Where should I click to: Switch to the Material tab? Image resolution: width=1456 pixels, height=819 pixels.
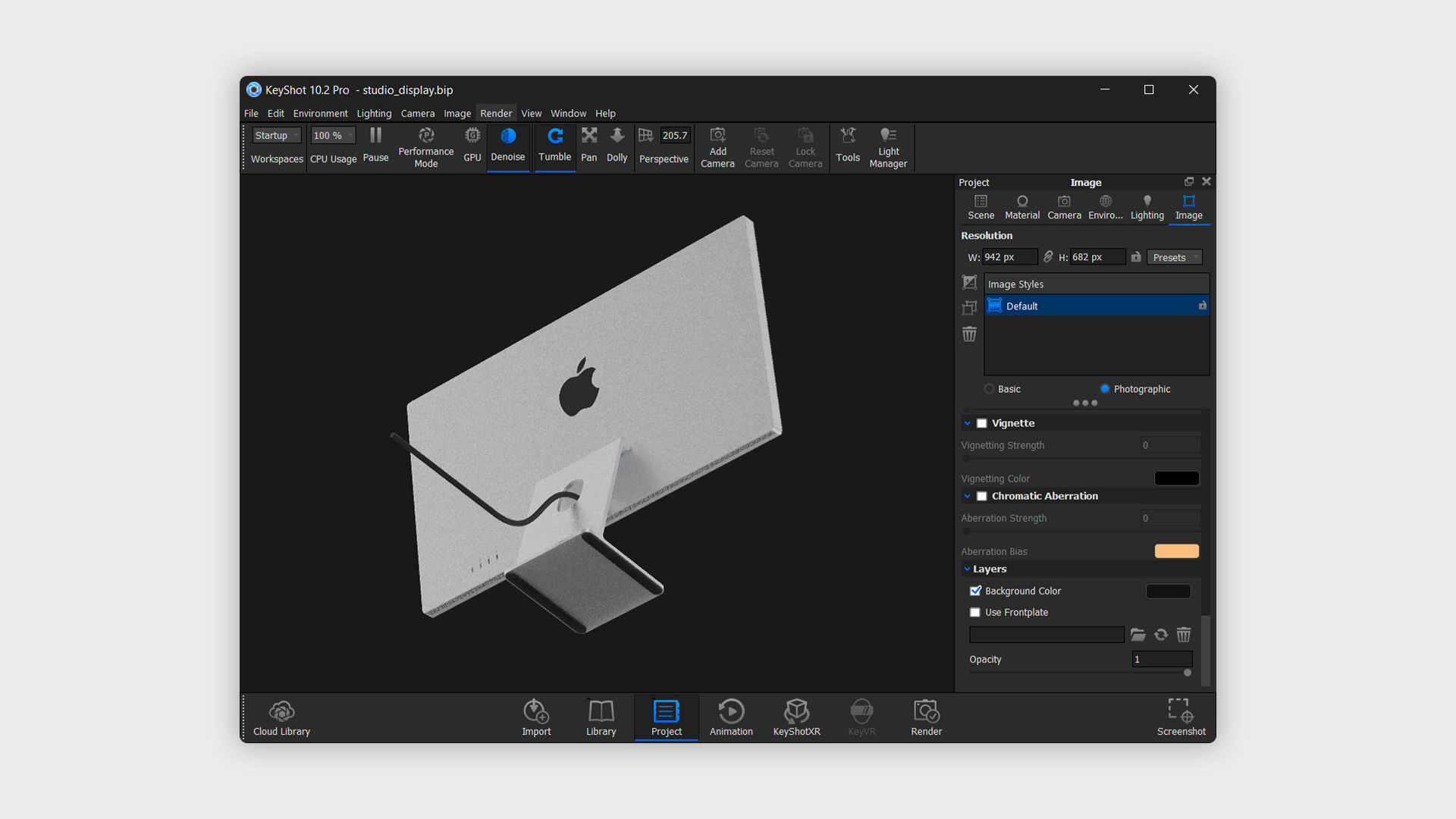click(x=1022, y=208)
